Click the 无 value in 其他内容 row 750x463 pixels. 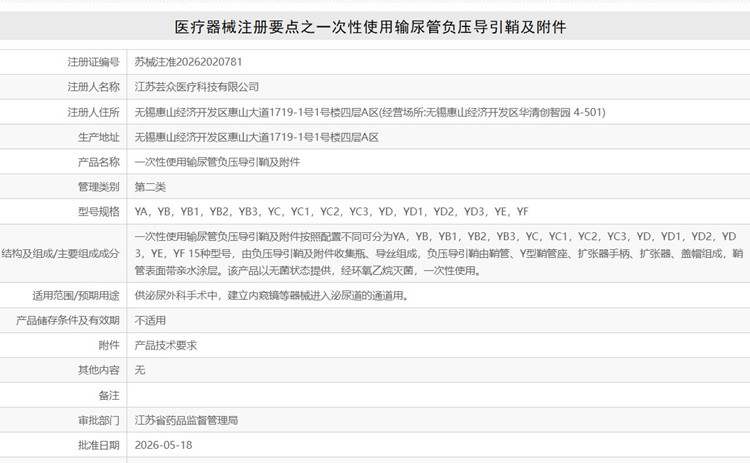[140, 370]
